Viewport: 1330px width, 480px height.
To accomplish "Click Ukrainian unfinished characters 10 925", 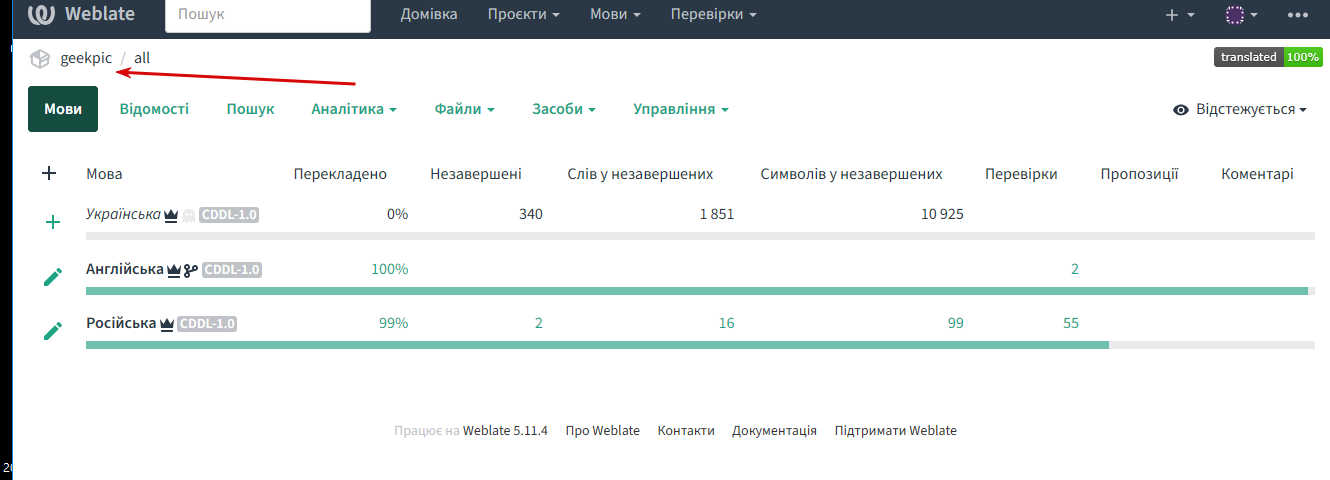I will click(x=942, y=214).
